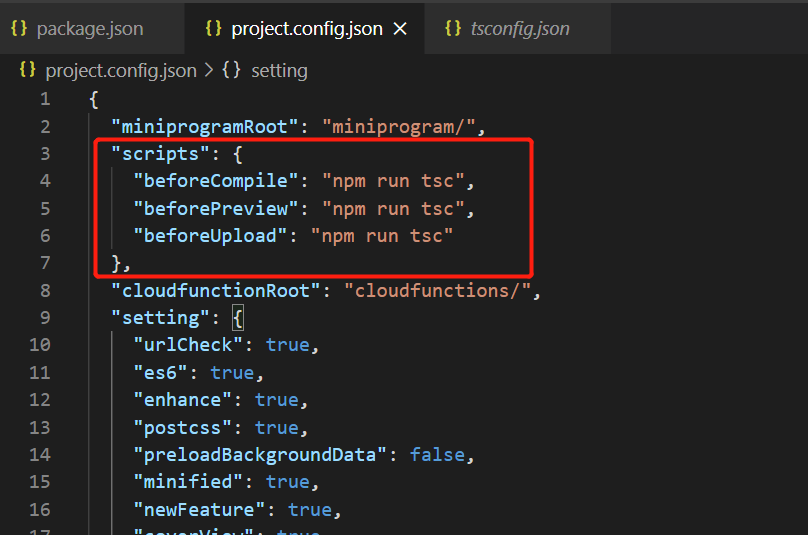Click the false value of preloadBackgroundData
The image size is (808, 535).
point(437,455)
